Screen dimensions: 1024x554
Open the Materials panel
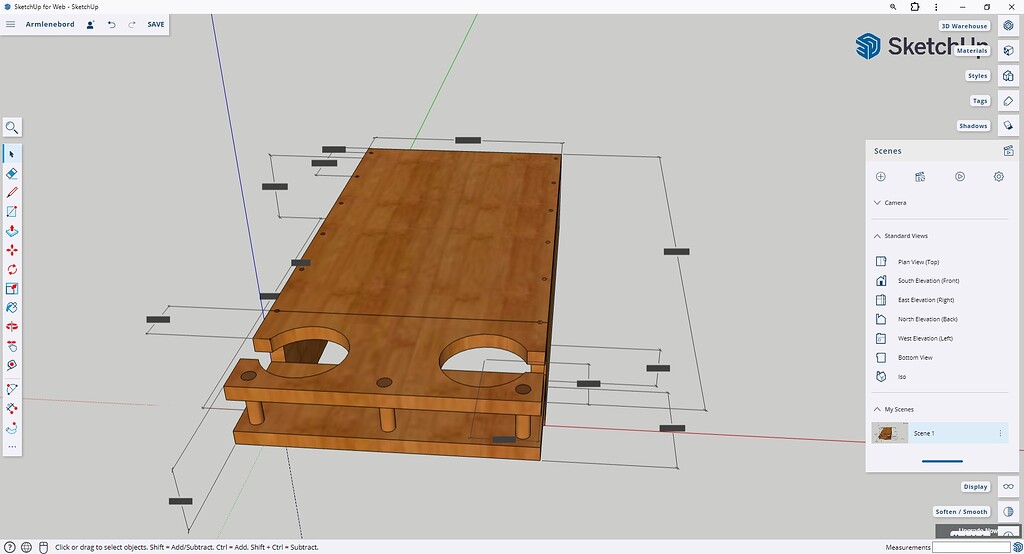1008,50
